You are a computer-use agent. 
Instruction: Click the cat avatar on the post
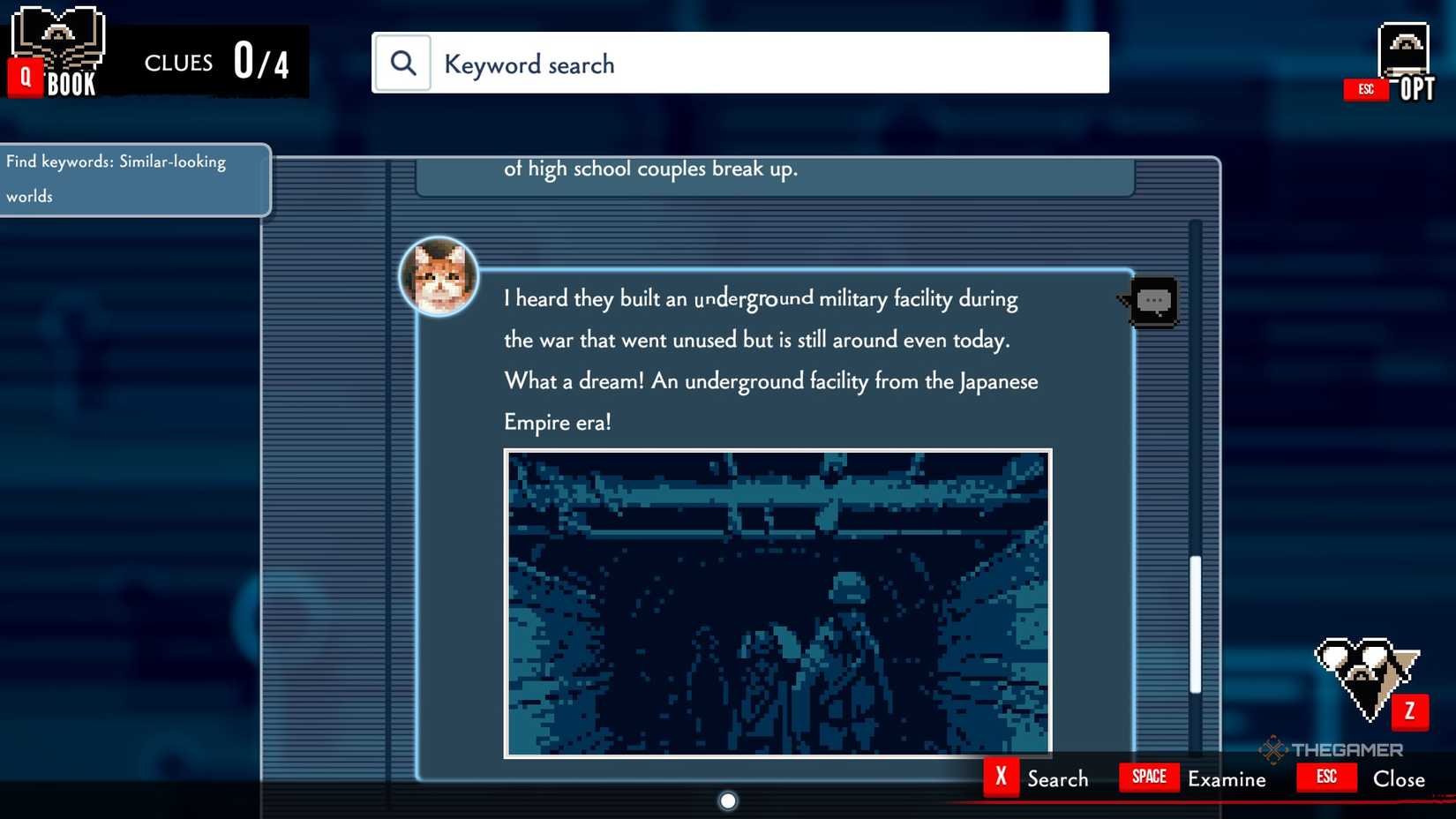[x=439, y=276]
